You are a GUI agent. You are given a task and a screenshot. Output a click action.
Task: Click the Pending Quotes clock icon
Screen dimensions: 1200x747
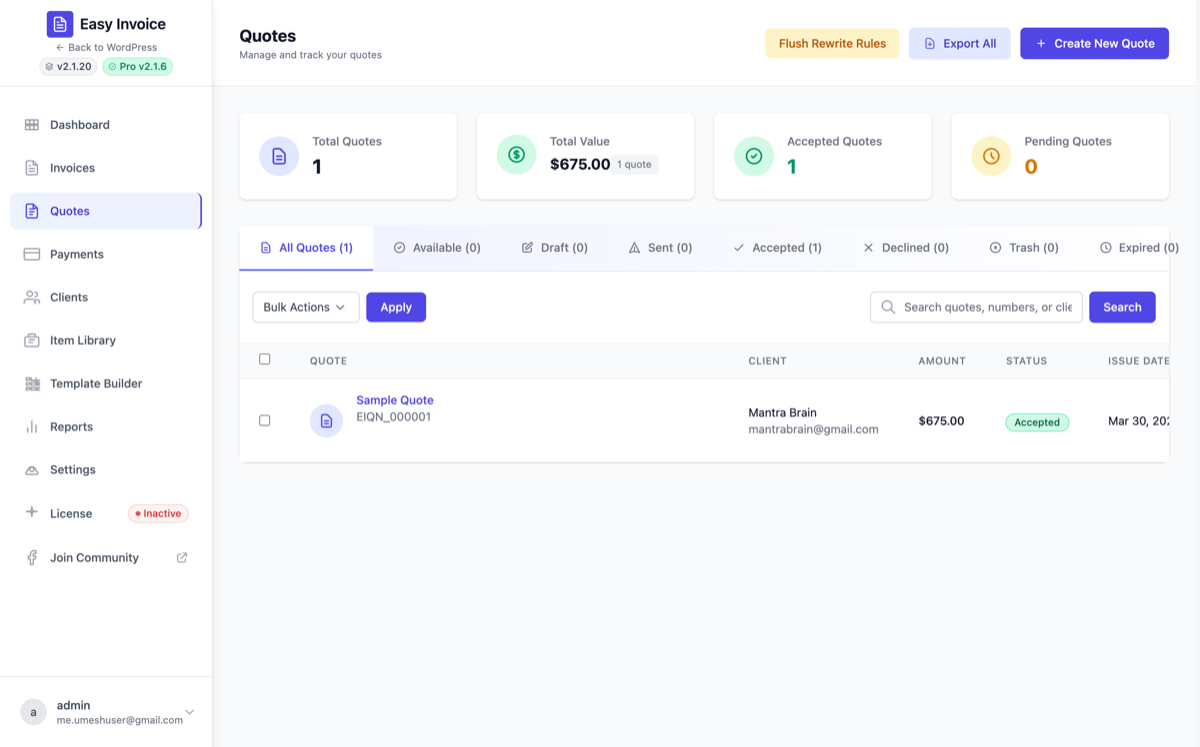991,156
